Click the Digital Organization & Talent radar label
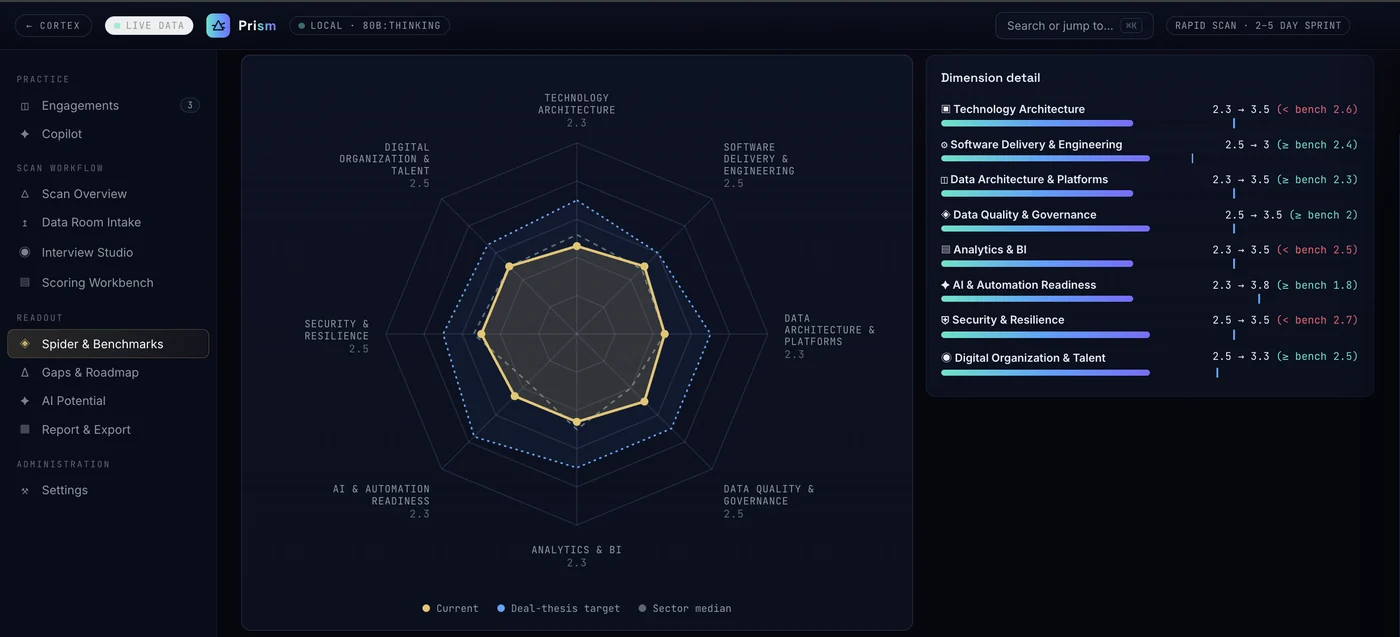Screen dimensions: 1400x637 click(384, 165)
